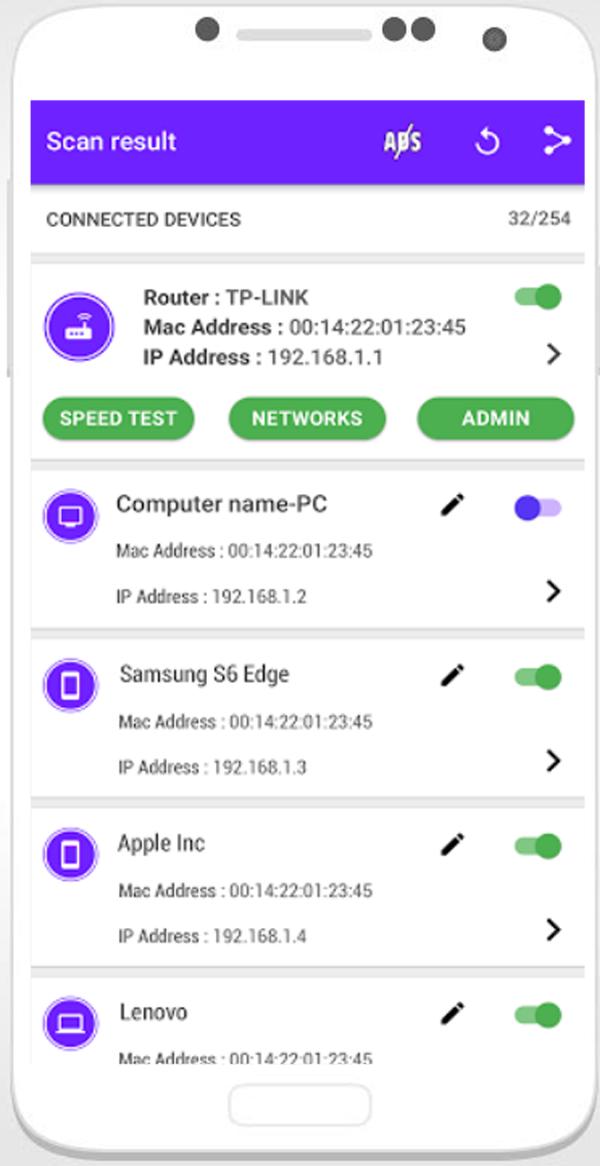
Task: Click pencil icon next to Lenovo
Action: point(452,1013)
